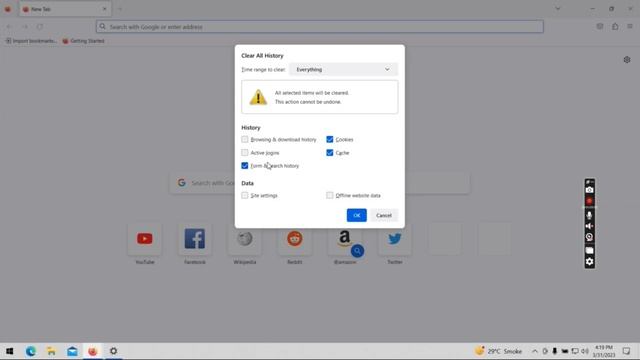Enable Active logins checkbox
The width and height of the screenshot is (640, 360).
pos(244,153)
